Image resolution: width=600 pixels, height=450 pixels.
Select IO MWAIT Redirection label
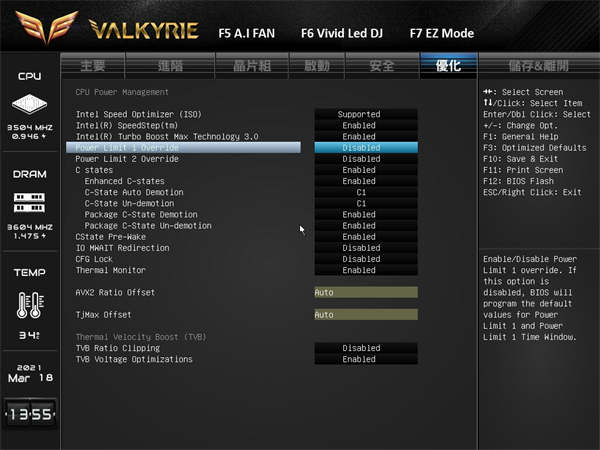click(122, 248)
